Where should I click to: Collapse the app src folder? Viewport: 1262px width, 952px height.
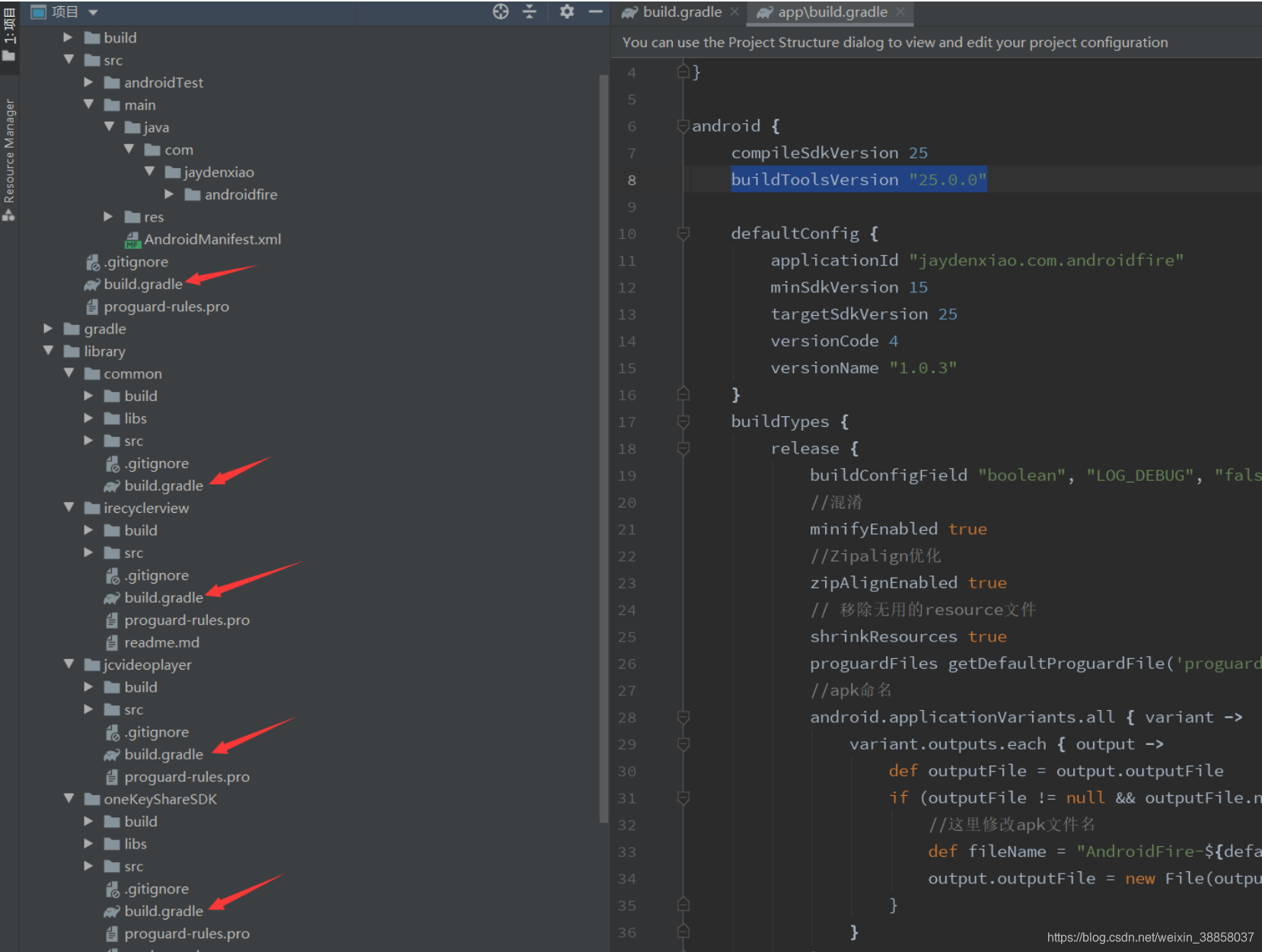coord(69,59)
